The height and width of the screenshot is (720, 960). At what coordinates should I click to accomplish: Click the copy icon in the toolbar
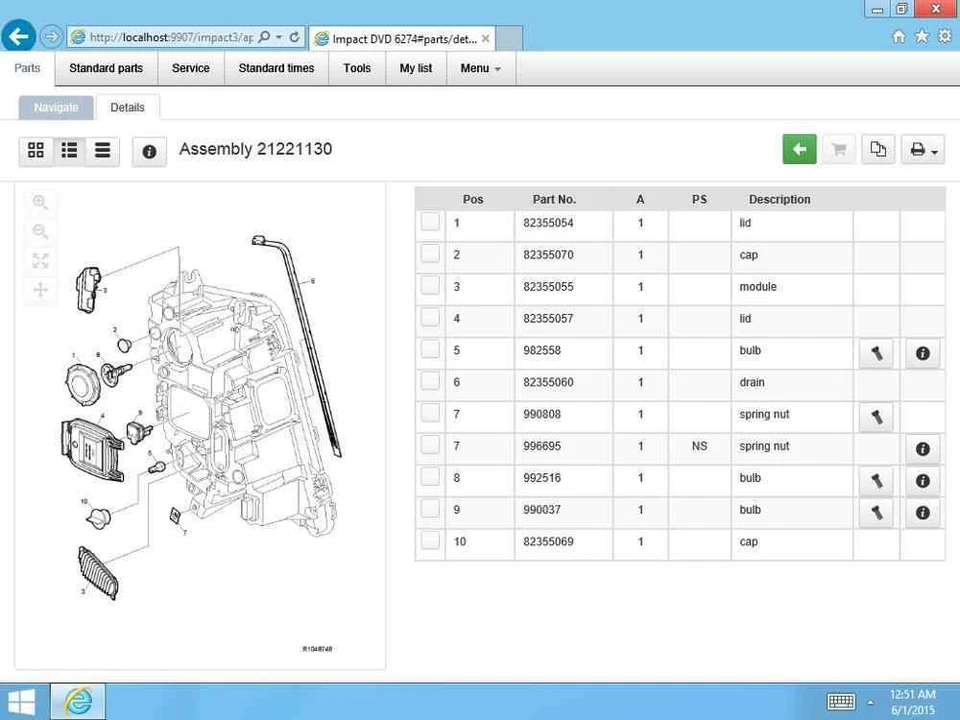point(878,148)
